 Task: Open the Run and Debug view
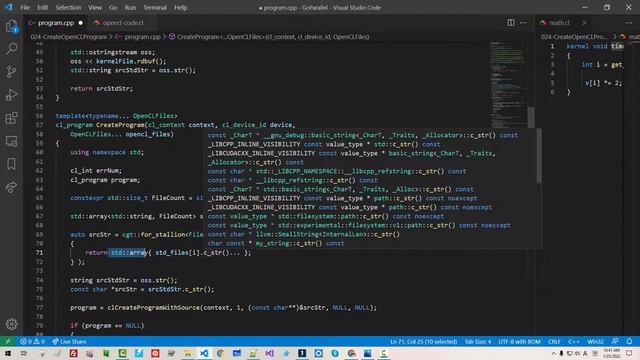[x=11, y=95]
